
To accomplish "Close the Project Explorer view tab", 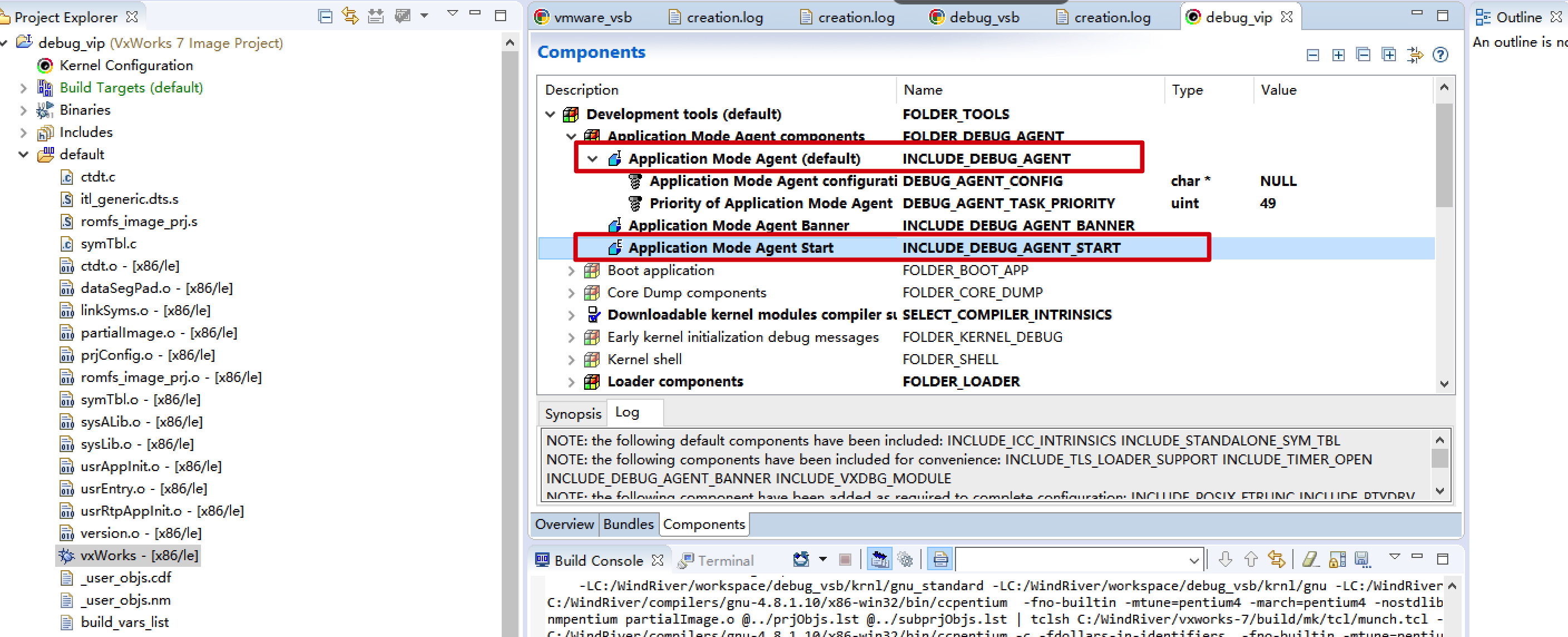I will tap(131, 17).
